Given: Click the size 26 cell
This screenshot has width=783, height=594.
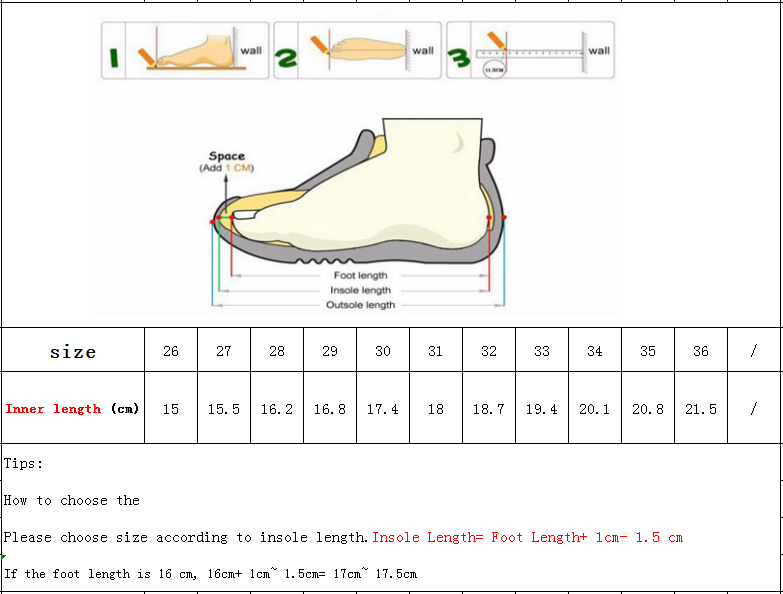Looking at the screenshot, I should pyautogui.click(x=171, y=351).
